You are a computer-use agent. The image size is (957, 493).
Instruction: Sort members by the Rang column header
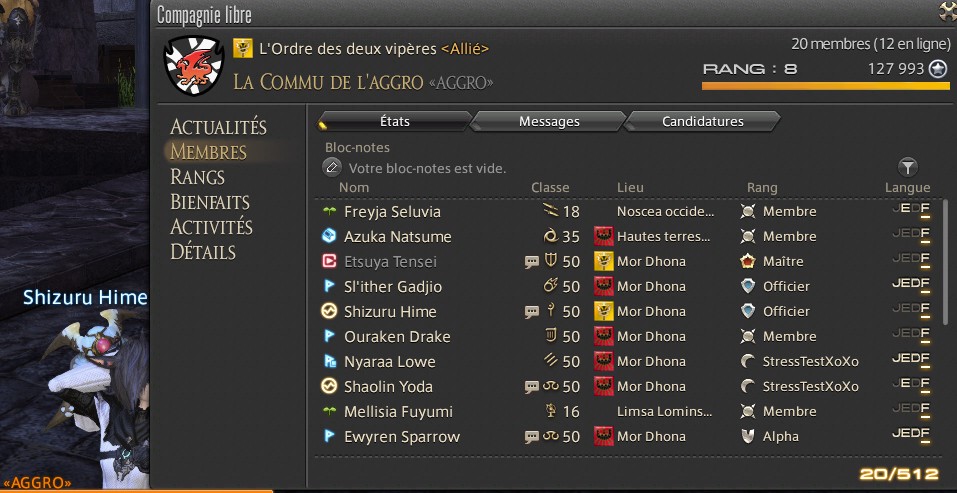pos(762,187)
